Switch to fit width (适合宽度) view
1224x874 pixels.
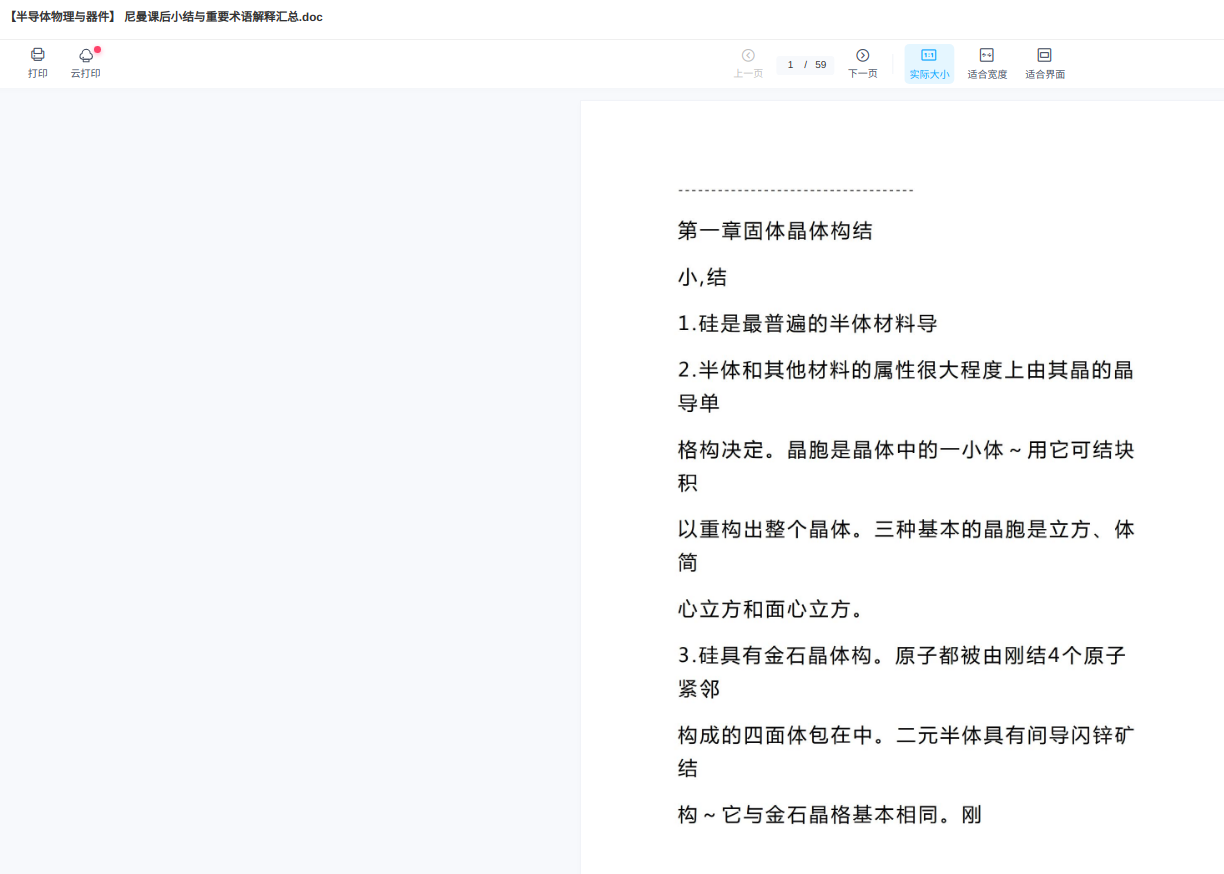tap(987, 63)
